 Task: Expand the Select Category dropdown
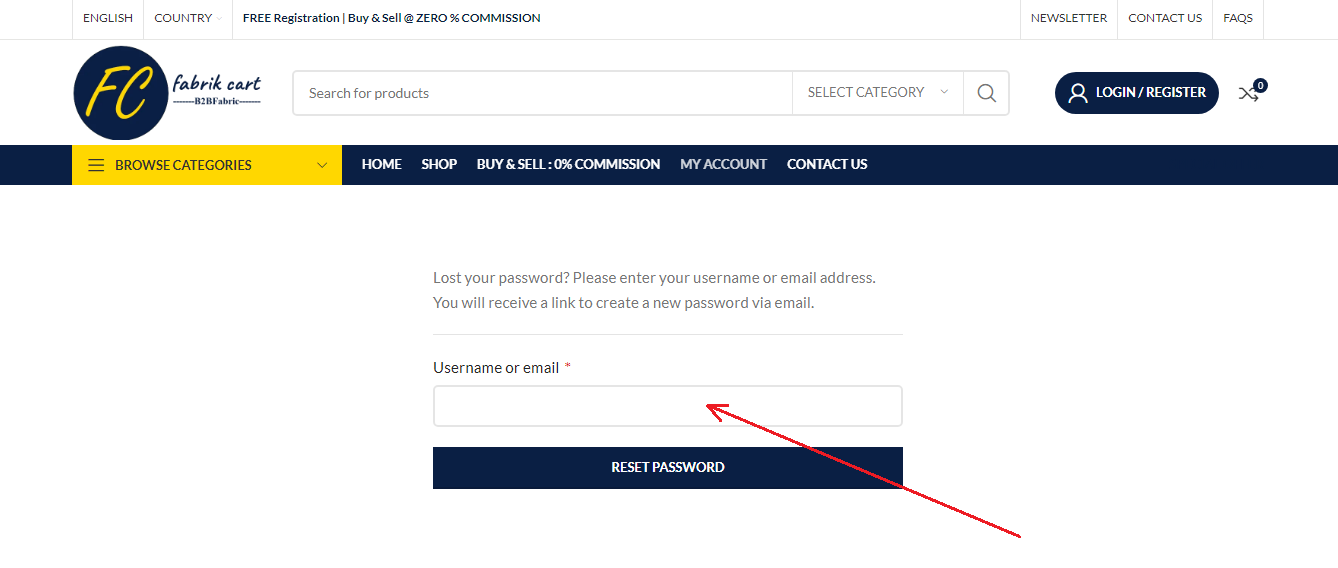tap(878, 92)
